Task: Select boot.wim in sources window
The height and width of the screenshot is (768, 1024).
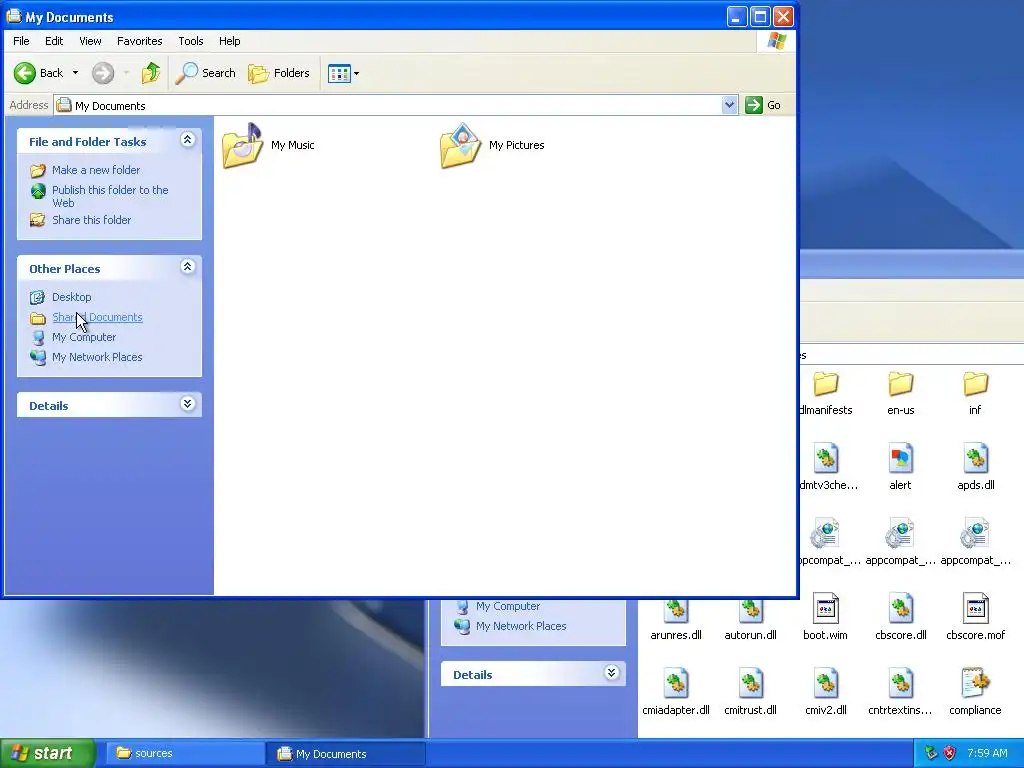Action: pos(825,617)
